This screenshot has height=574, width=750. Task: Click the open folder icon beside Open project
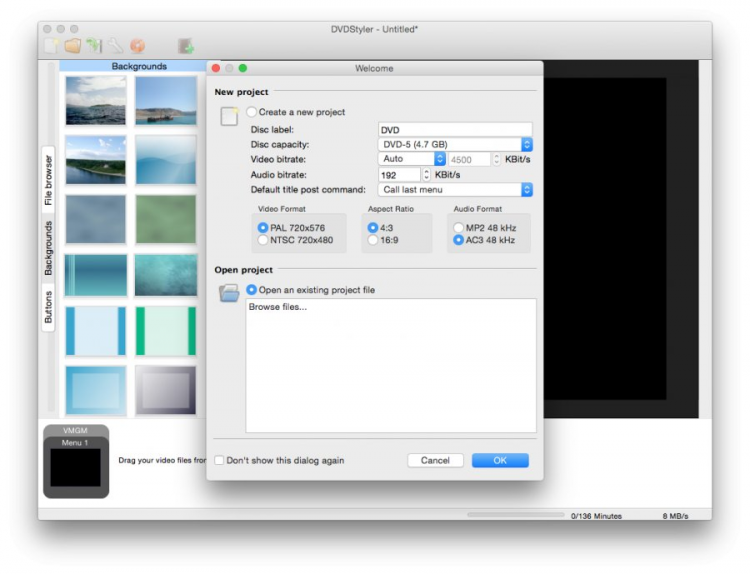click(x=229, y=293)
